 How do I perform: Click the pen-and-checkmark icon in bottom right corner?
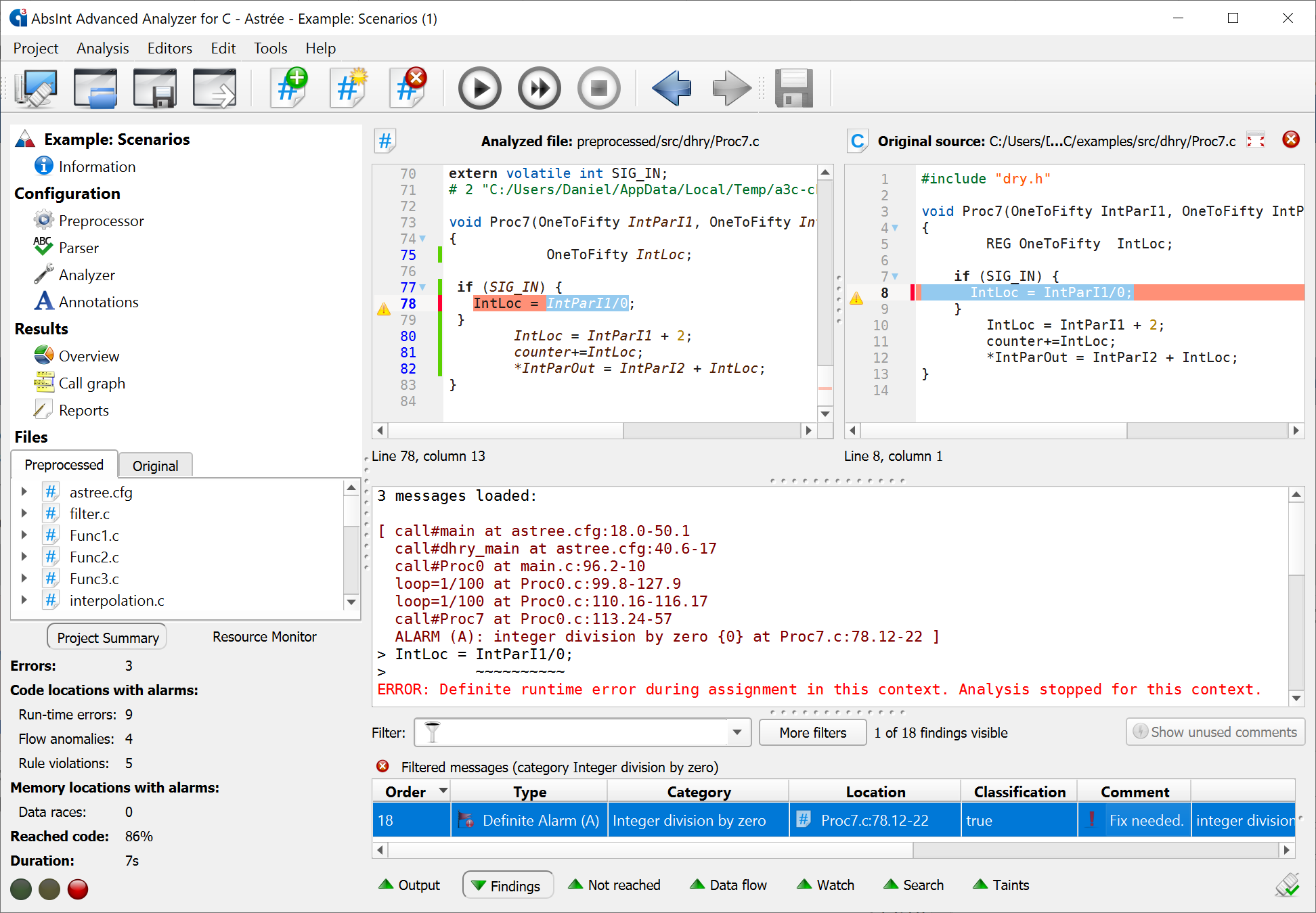pyautogui.click(x=1287, y=885)
